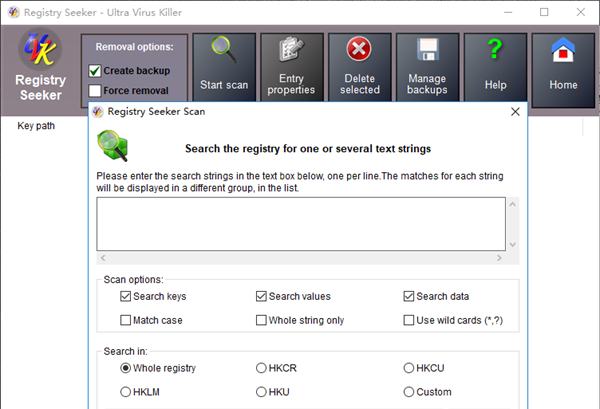The image size is (600, 409).
Task: Open Entry properties
Action: pos(292,67)
